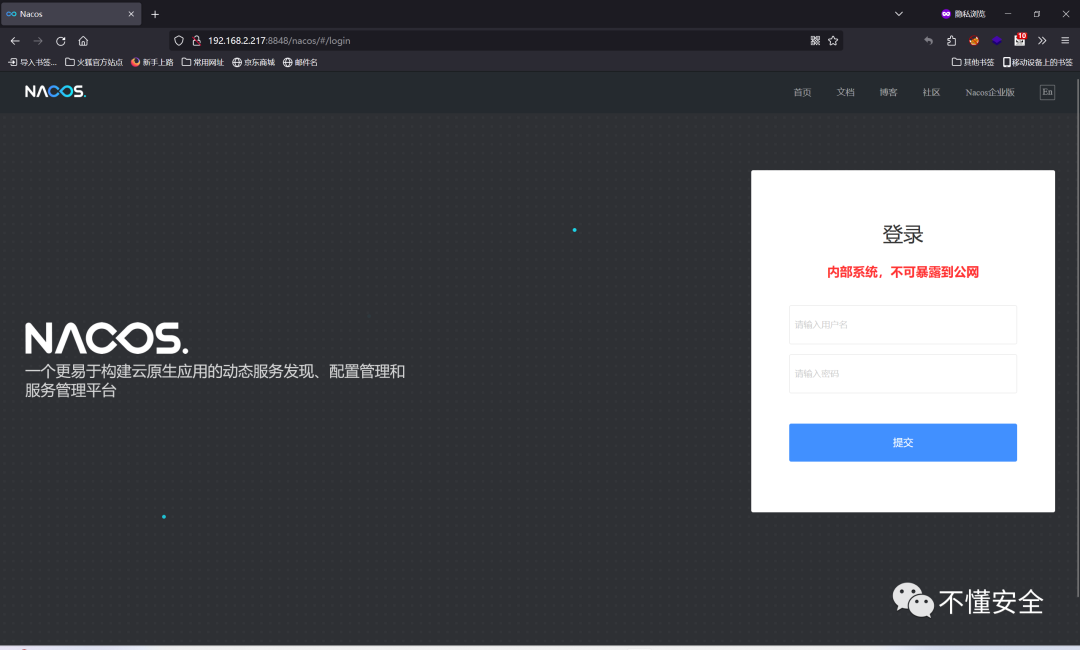Screen dimensions: 1080x650
Task: Show more toolbar tools via double chevron
Action: 1042,41
